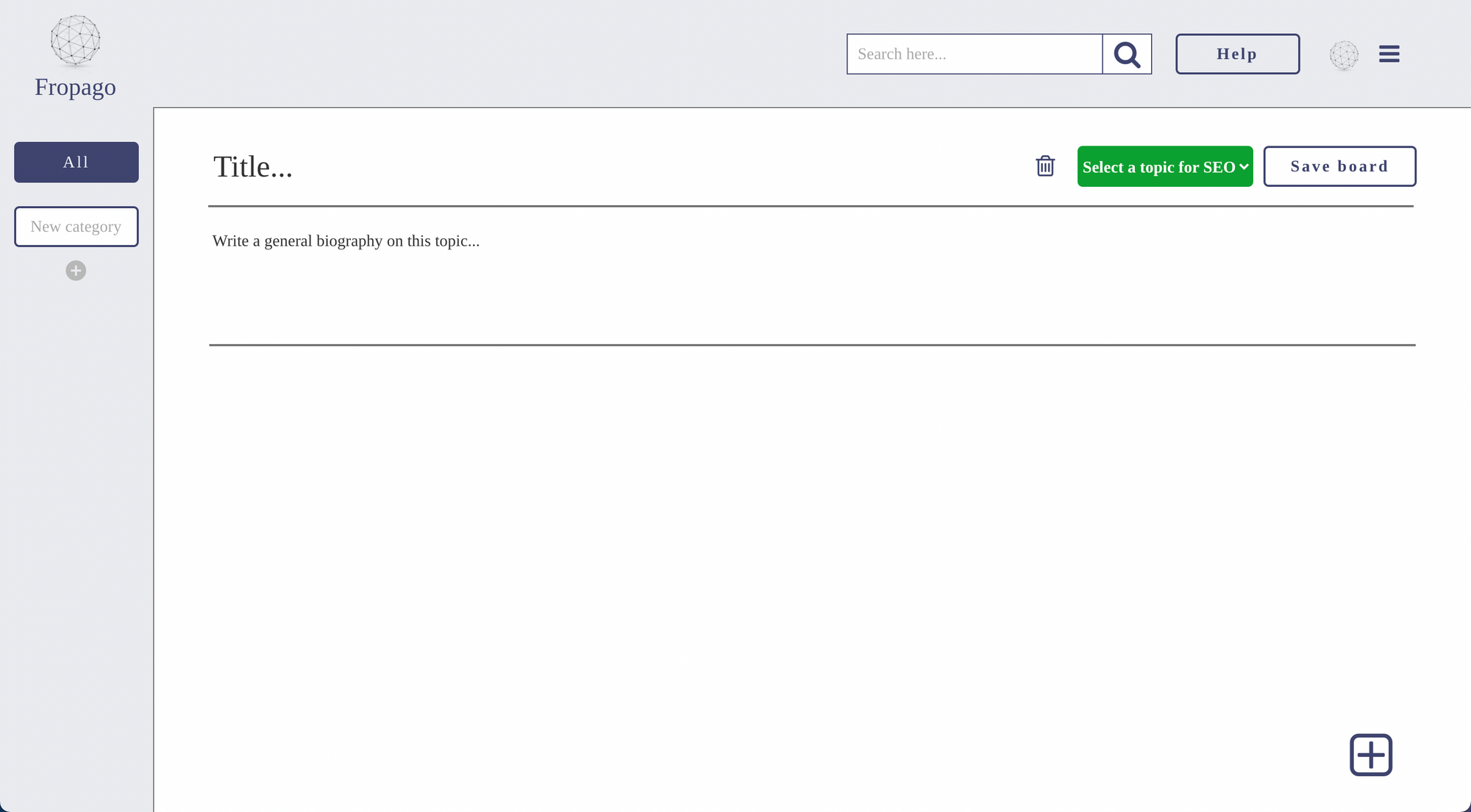The width and height of the screenshot is (1471, 812).
Task: Open the Select a topic for SEO dropdown
Action: (1165, 166)
